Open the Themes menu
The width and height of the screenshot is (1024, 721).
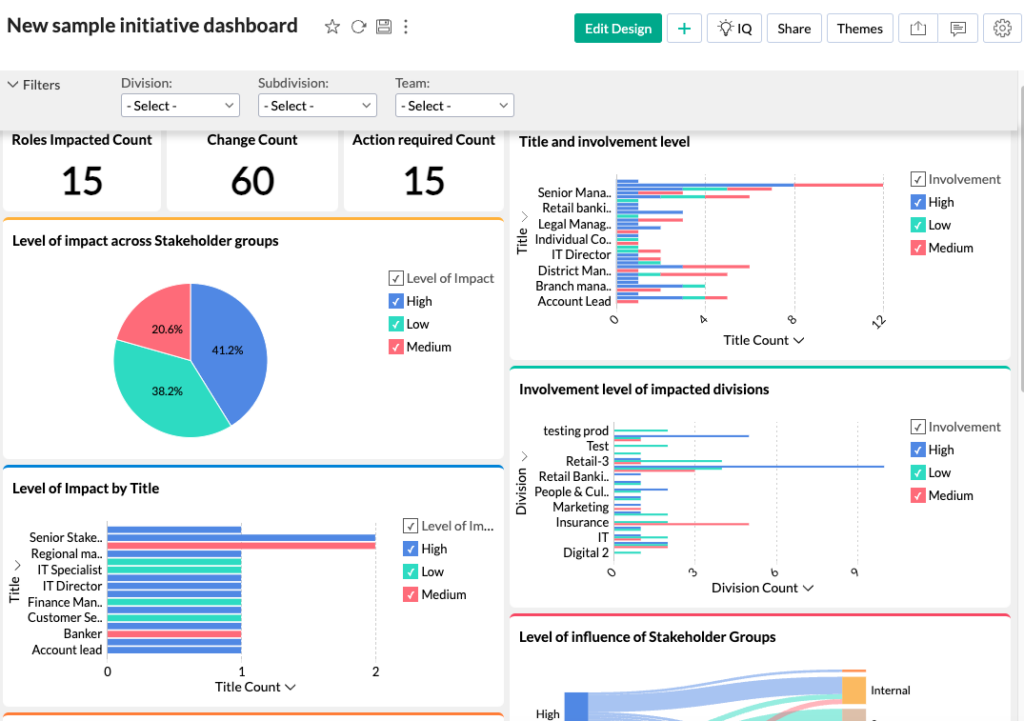click(x=859, y=28)
